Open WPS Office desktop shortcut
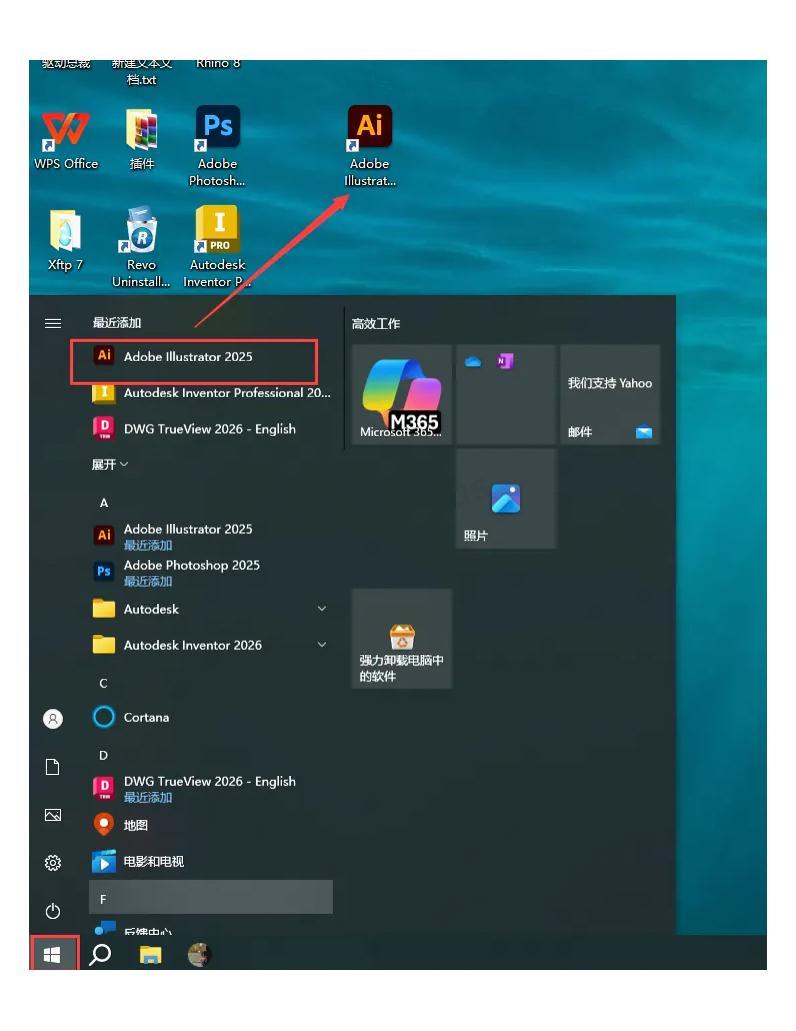This screenshot has width=796, height=1031. 66,140
